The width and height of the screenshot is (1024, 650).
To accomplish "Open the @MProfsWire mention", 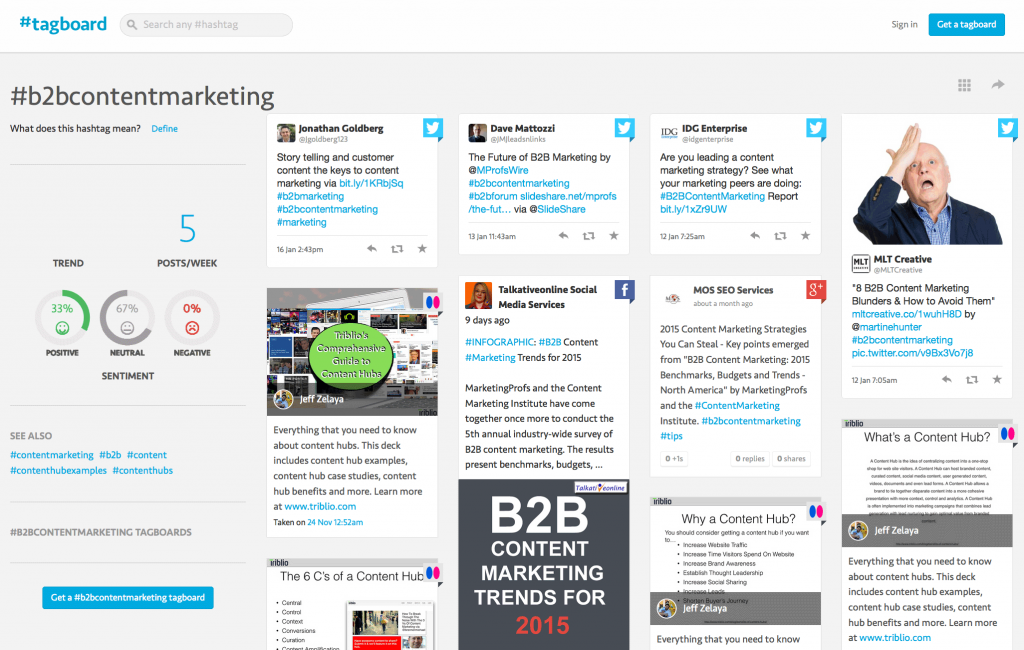I will (498, 171).
